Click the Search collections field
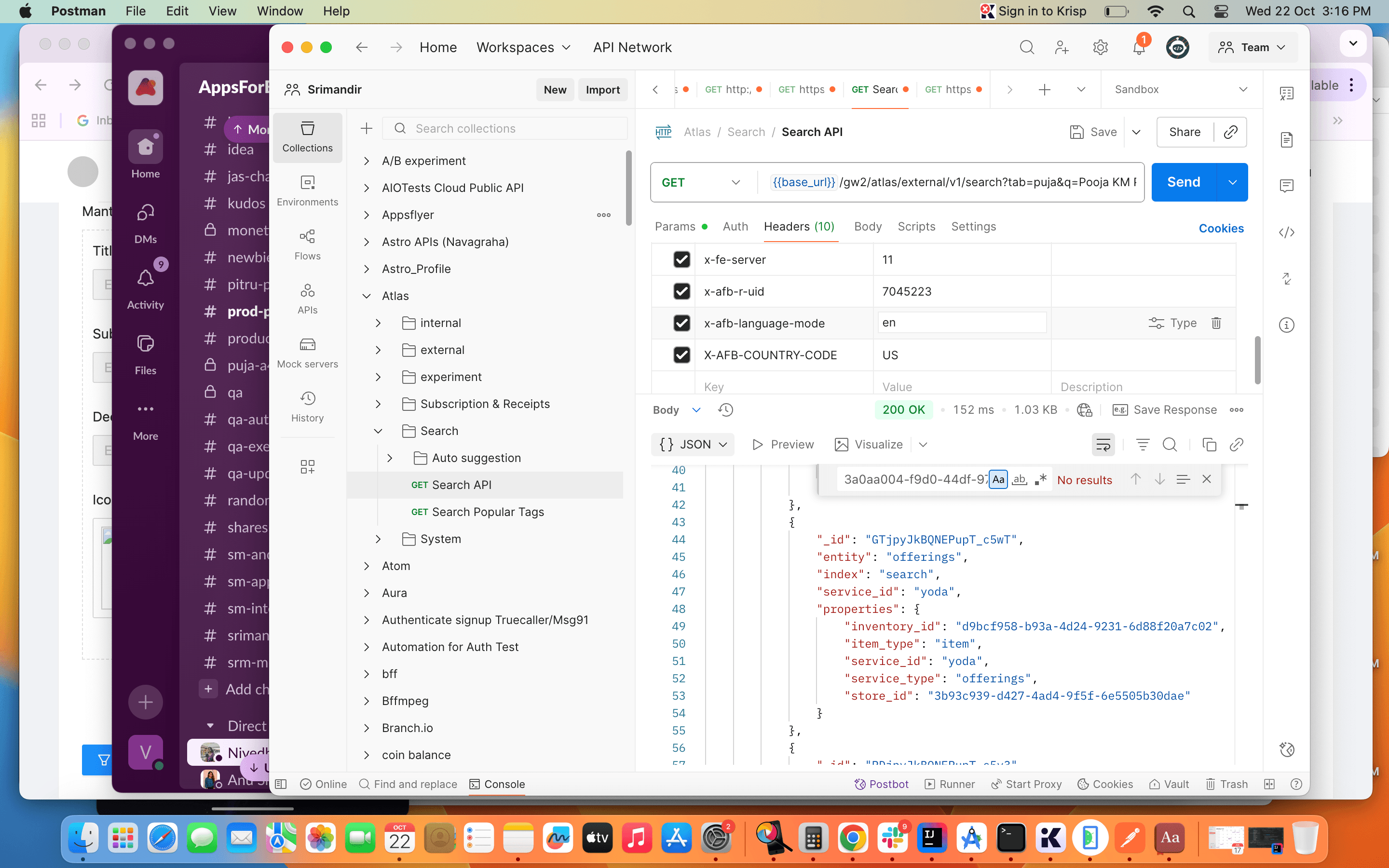This screenshot has height=868, width=1389. [505, 128]
